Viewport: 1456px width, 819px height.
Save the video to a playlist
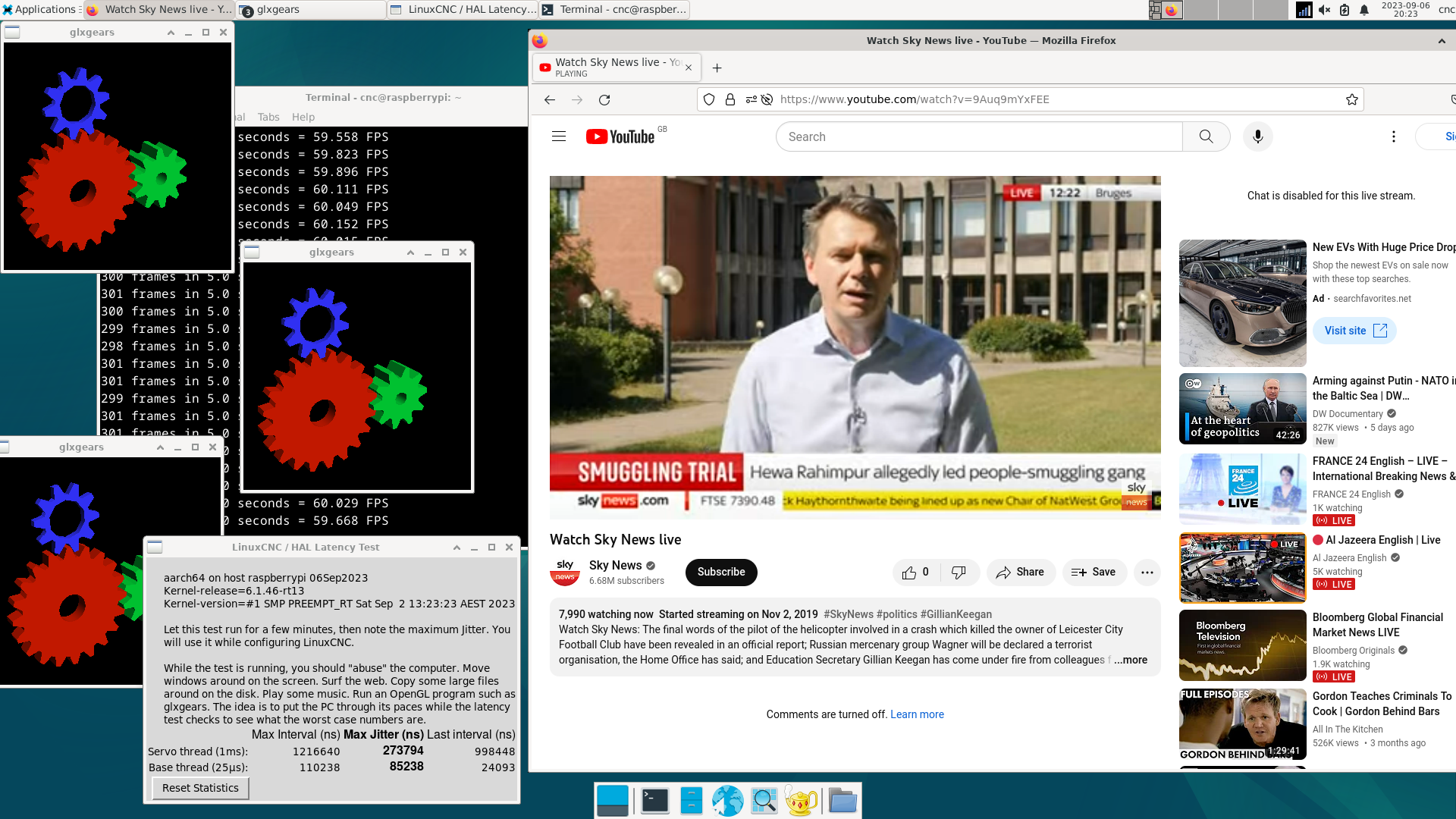1094,573
